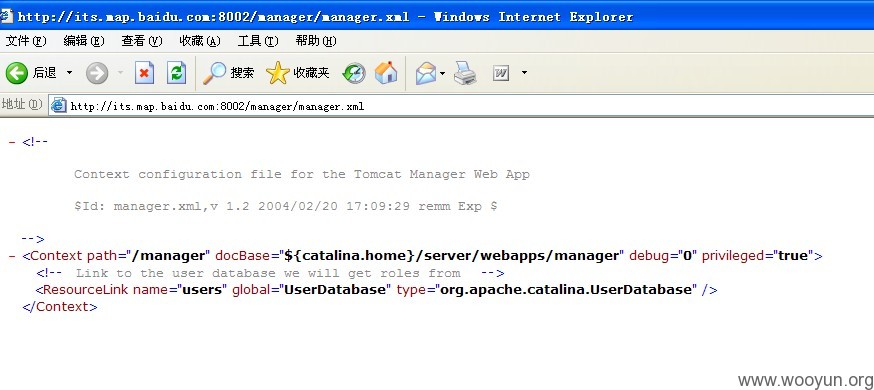Expand the Edit with Word dropdown arrow
Screen dimensions: 874x390
tap(524, 73)
